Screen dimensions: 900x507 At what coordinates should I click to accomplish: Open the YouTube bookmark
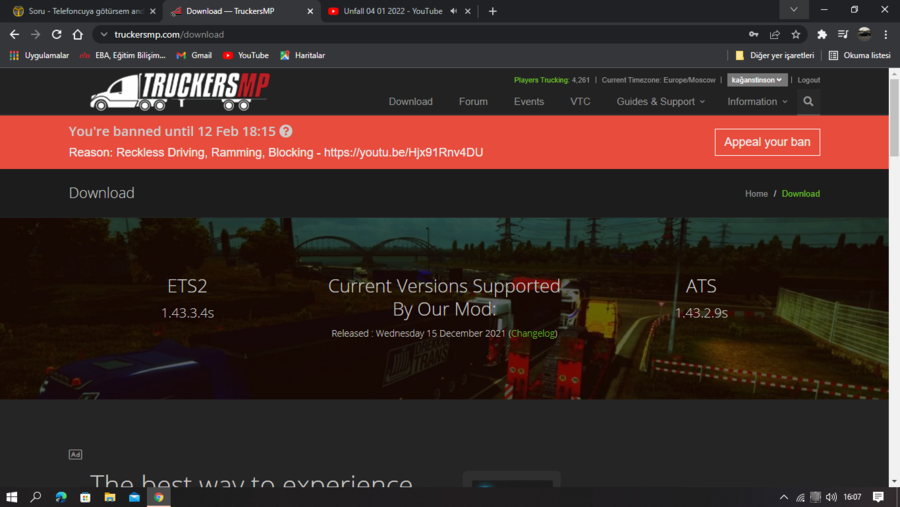pos(246,55)
